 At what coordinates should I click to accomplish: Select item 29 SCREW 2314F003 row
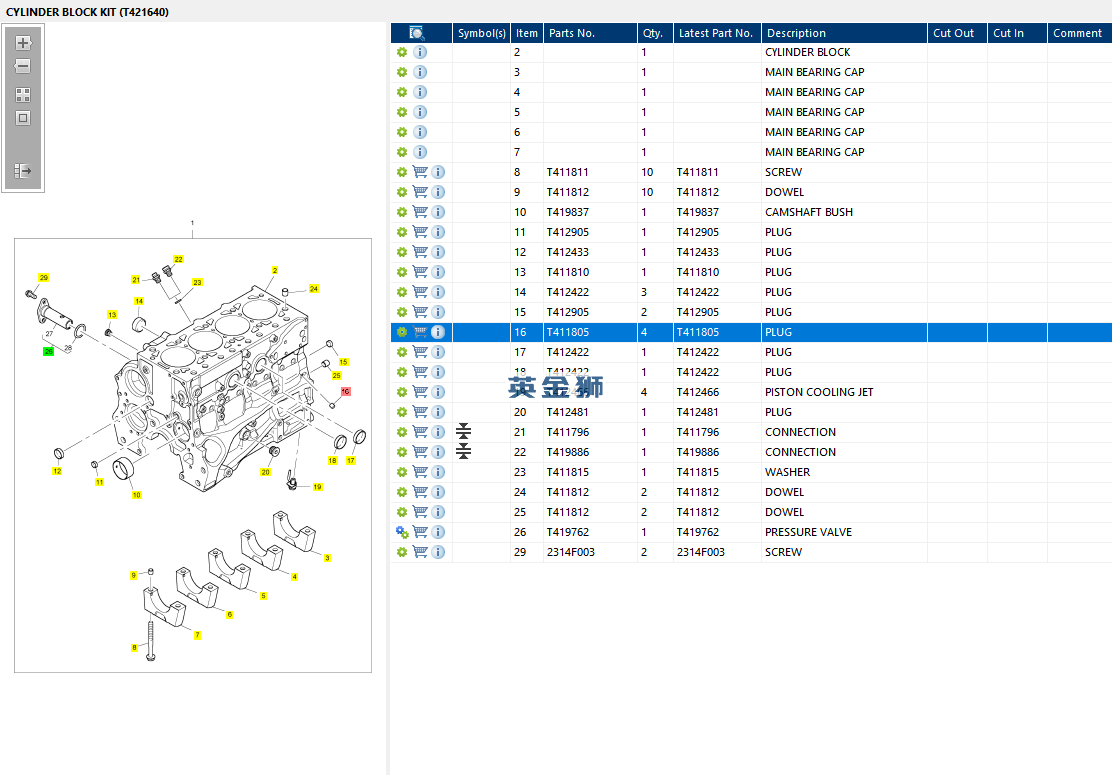coord(783,552)
